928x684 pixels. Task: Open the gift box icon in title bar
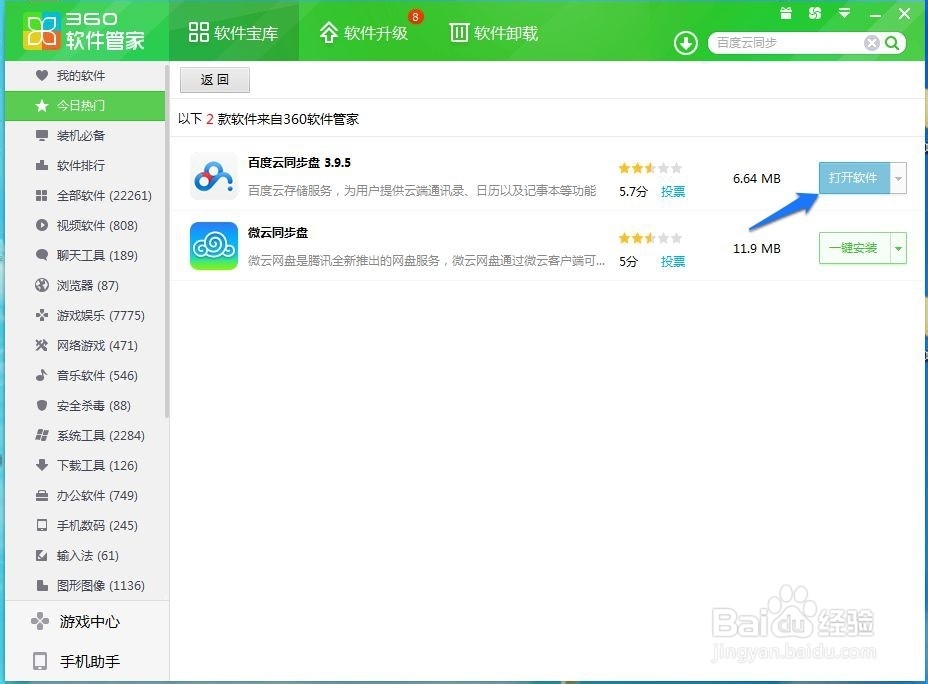786,13
